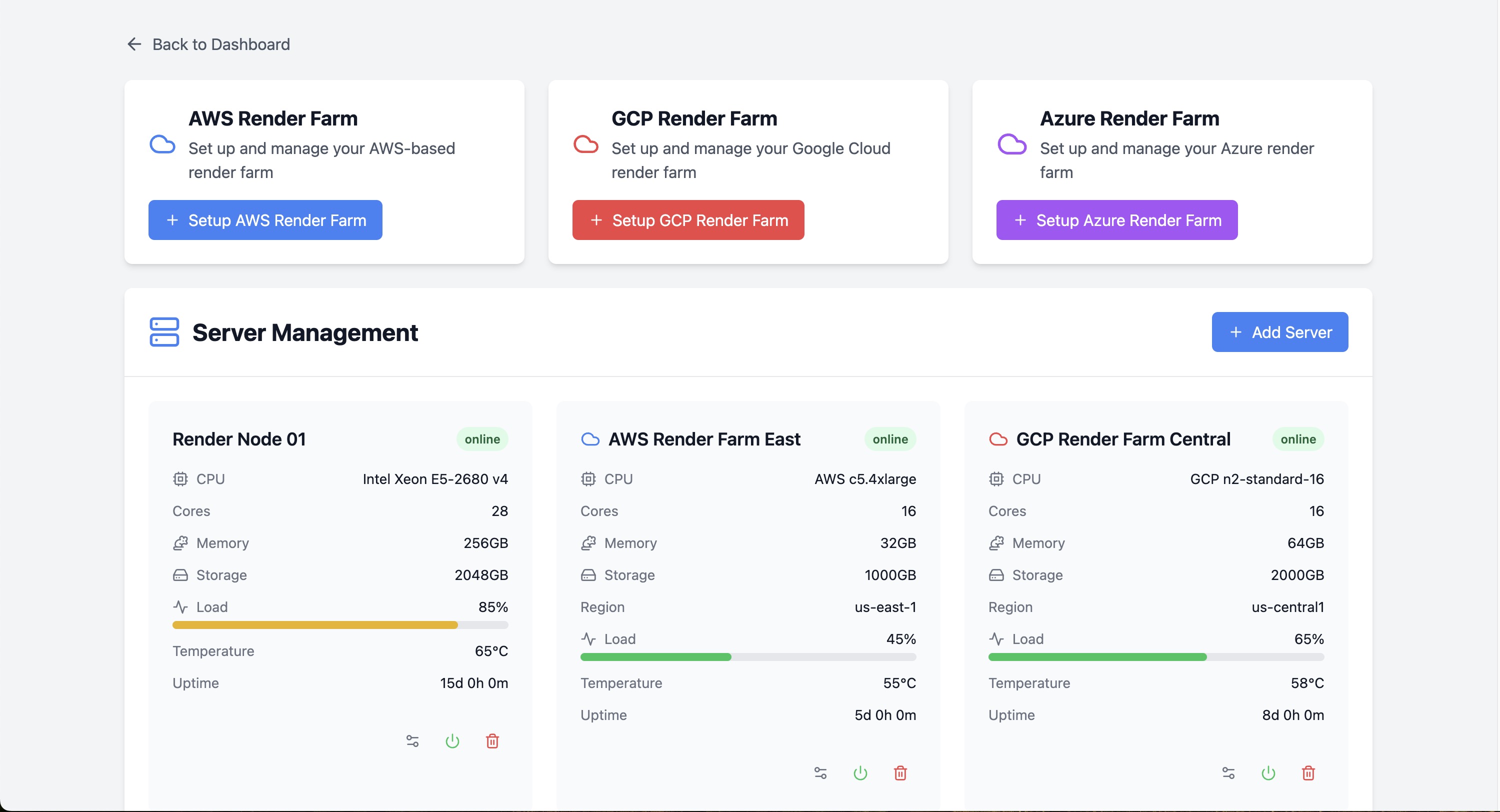Click the Load activity icon in GCP Render Farm Central

[996, 639]
